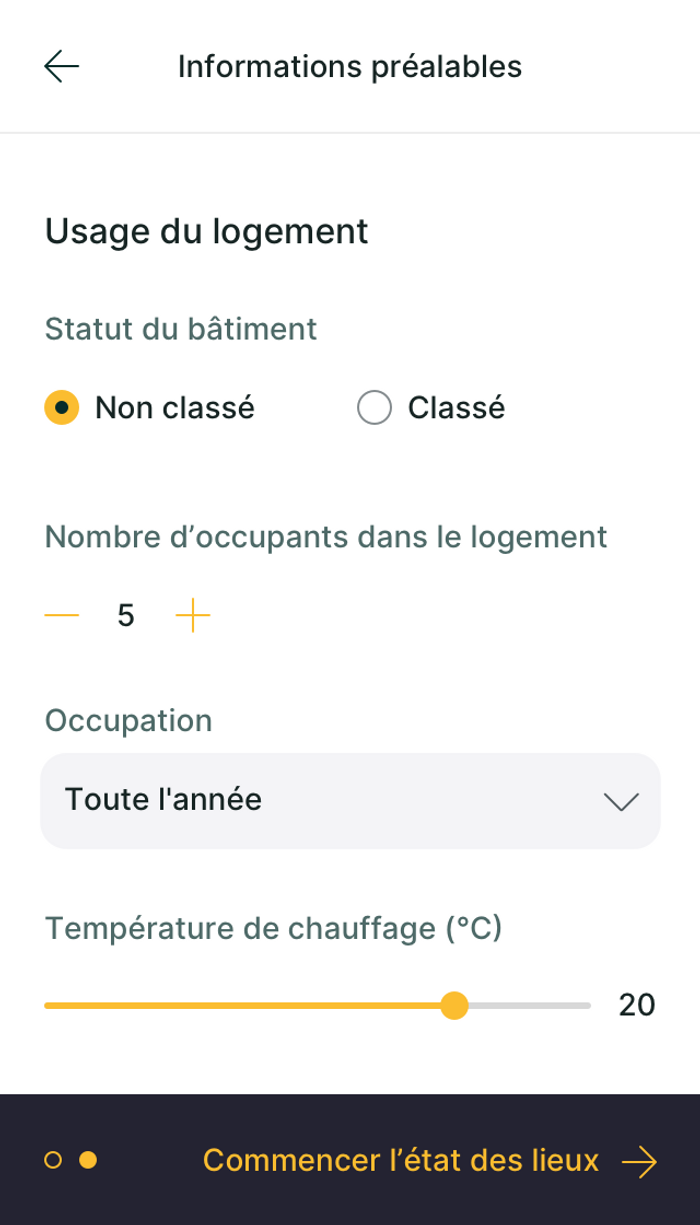Image resolution: width=700 pixels, height=1225 pixels.
Task: Open the Occupation dropdown chevron
Action: pyautogui.click(x=621, y=801)
